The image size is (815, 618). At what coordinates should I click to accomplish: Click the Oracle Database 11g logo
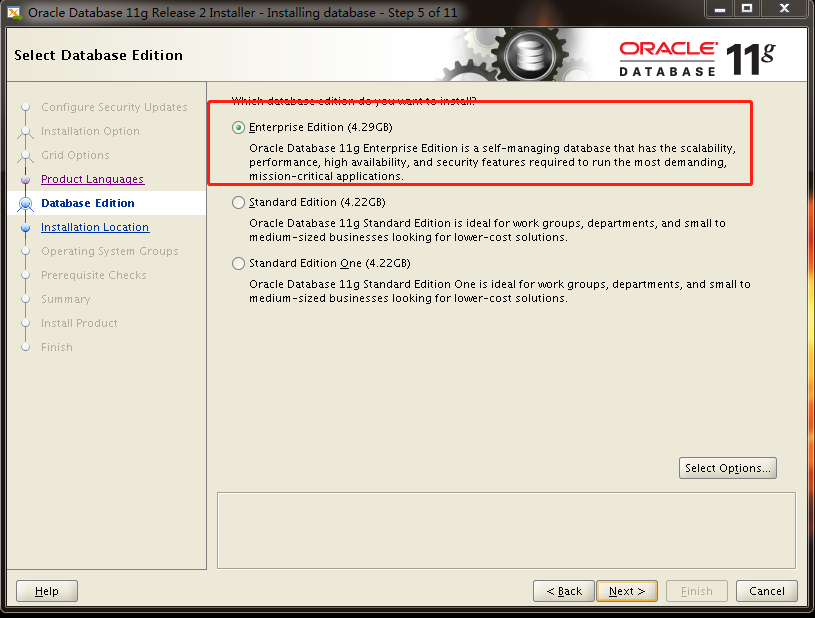(x=697, y=59)
